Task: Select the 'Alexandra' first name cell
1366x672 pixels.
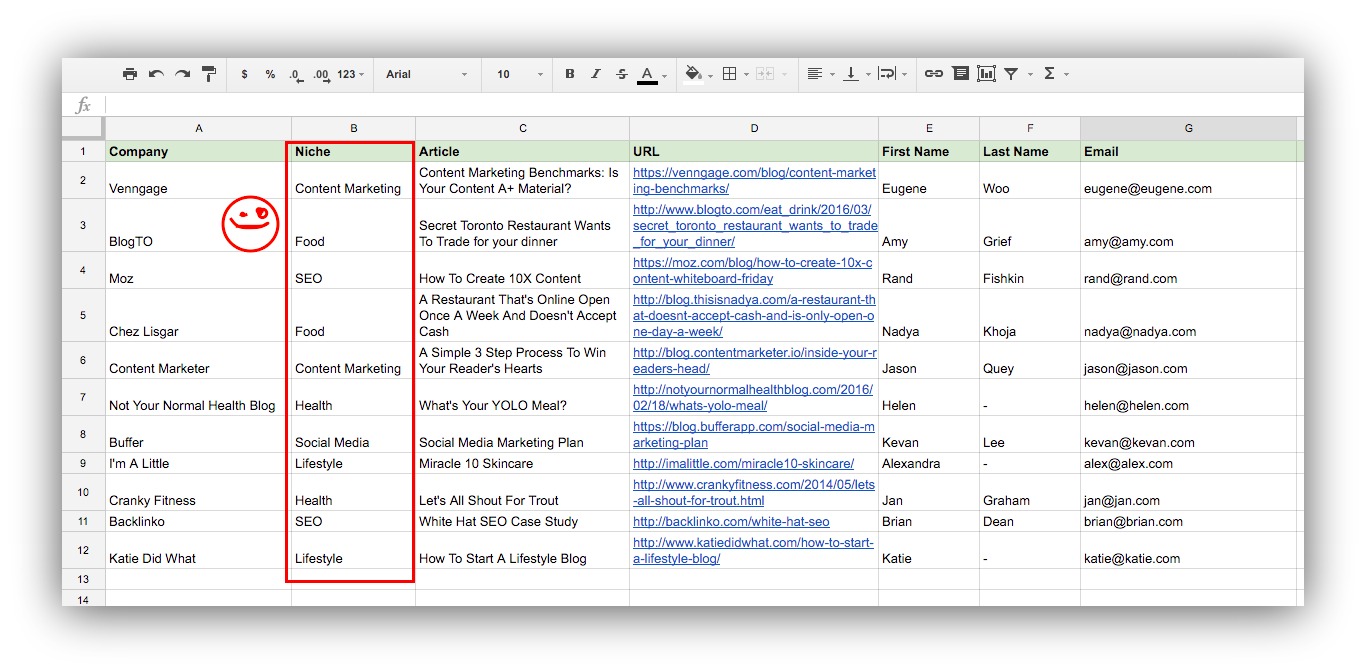Action: [x=928, y=463]
